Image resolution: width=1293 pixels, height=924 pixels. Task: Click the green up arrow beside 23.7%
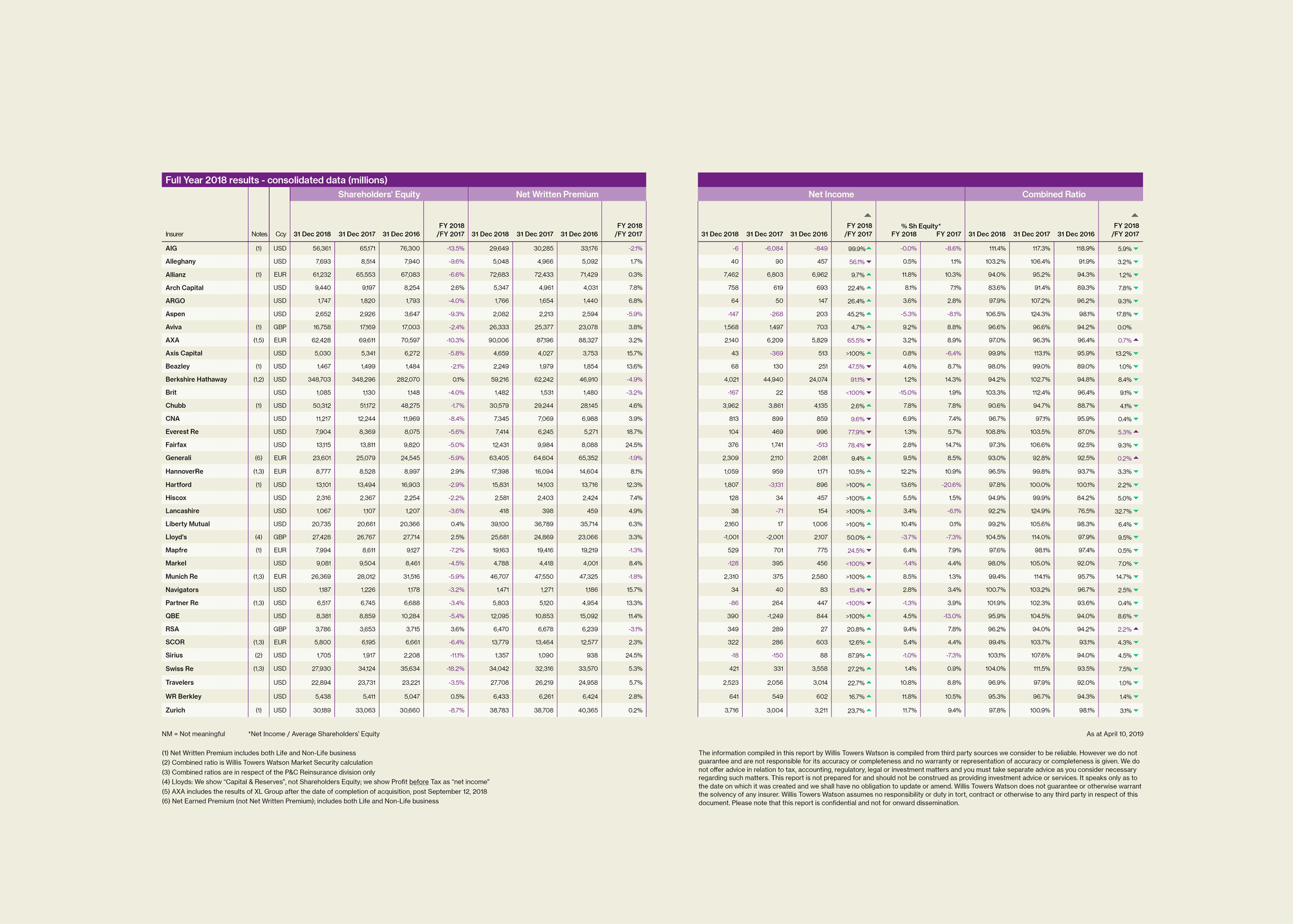point(869,710)
